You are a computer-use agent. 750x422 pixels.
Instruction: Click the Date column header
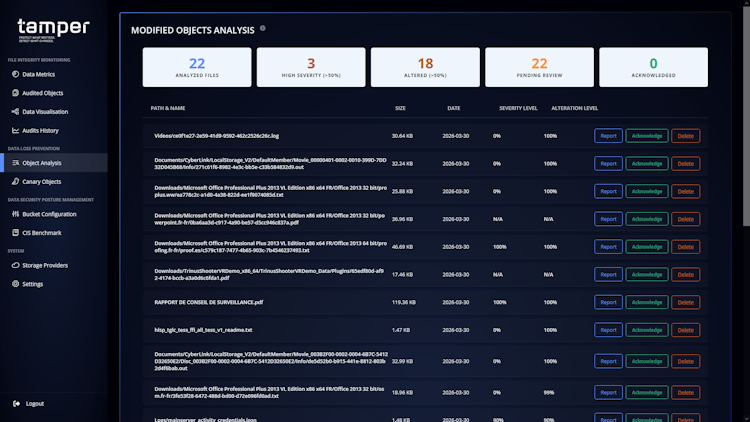pyautogui.click(x=453, y=108)
